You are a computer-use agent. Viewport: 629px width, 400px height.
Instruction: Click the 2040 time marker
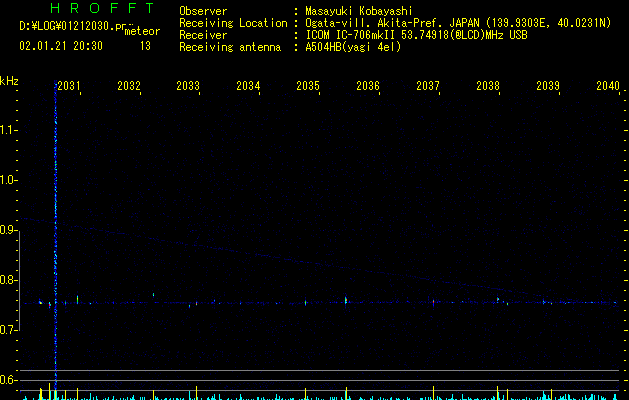click(608, 86)
